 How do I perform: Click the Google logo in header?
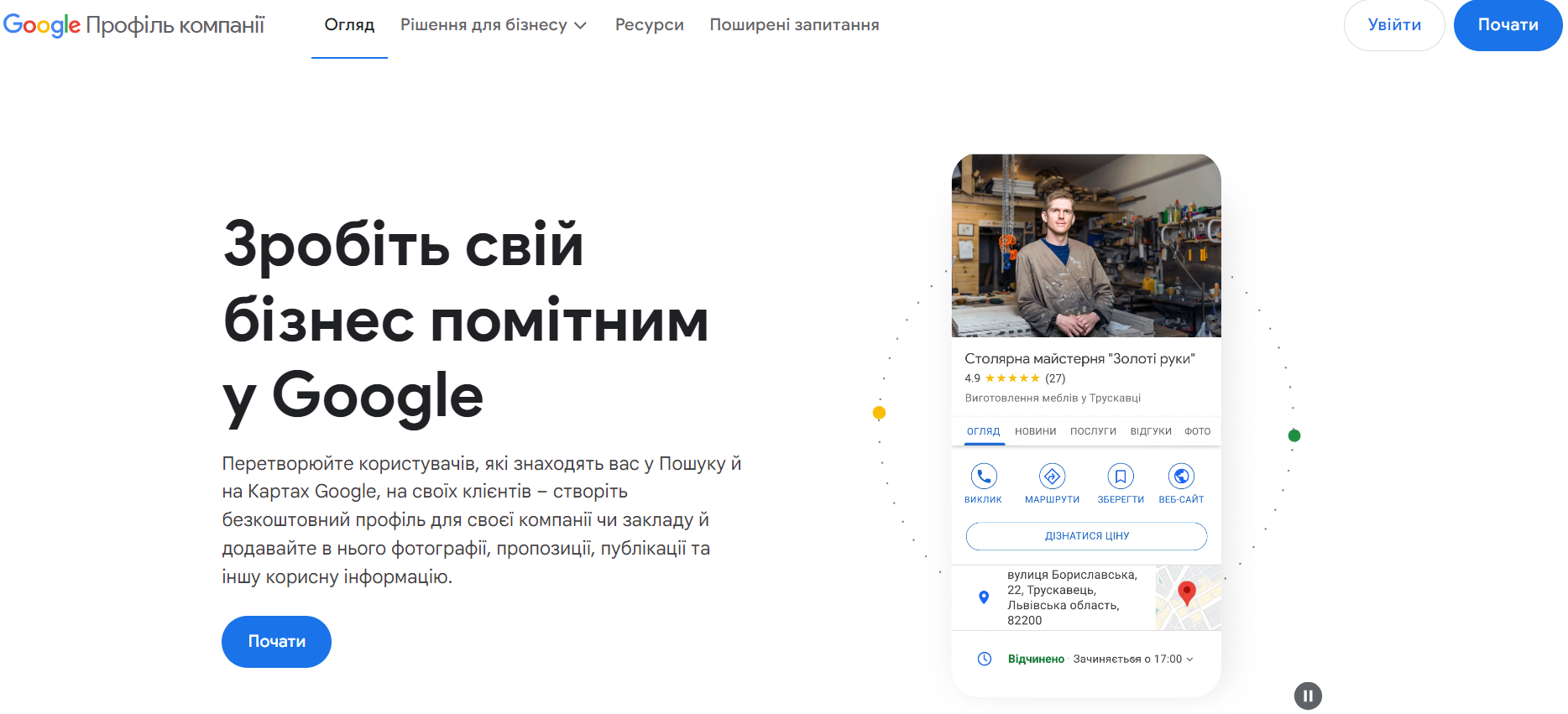pyautogui.click(x=42, y=25)
